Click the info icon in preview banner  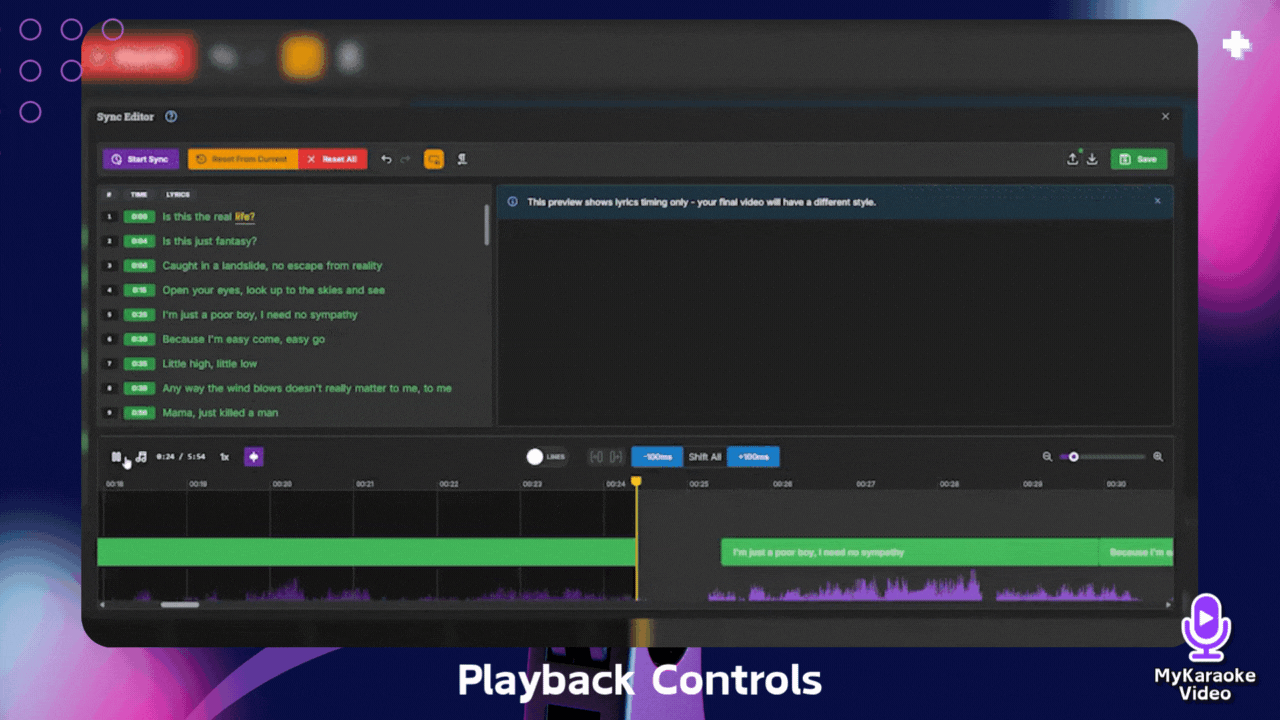point(513,202)
